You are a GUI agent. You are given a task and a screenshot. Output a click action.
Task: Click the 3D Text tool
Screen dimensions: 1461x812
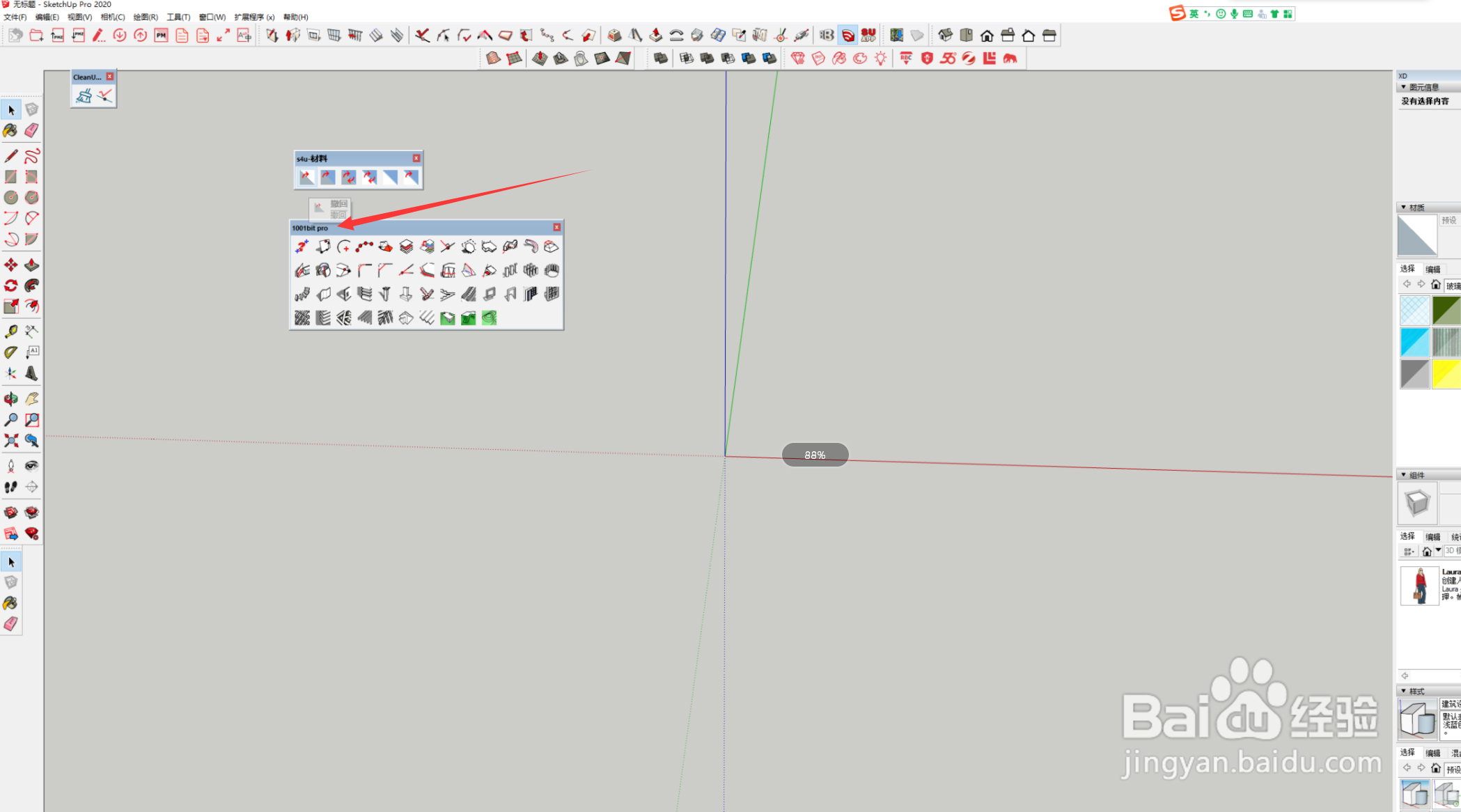31,373
